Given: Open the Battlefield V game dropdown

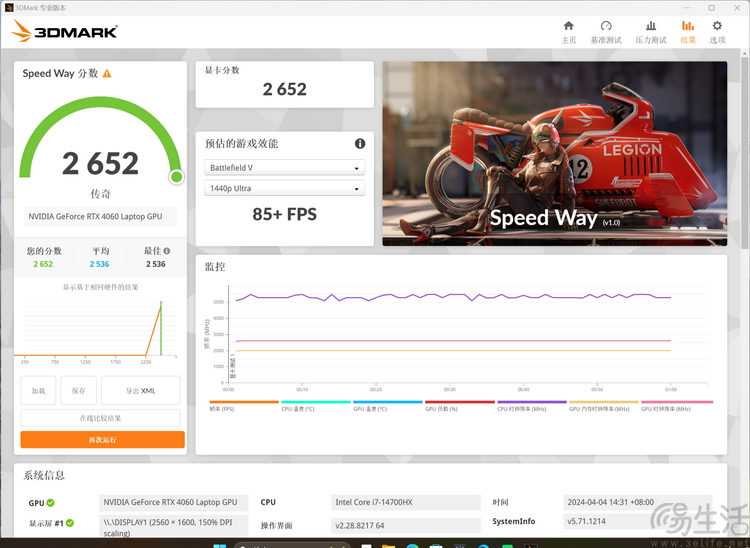Looking at the screenshot, I should [x=284, y=168].
